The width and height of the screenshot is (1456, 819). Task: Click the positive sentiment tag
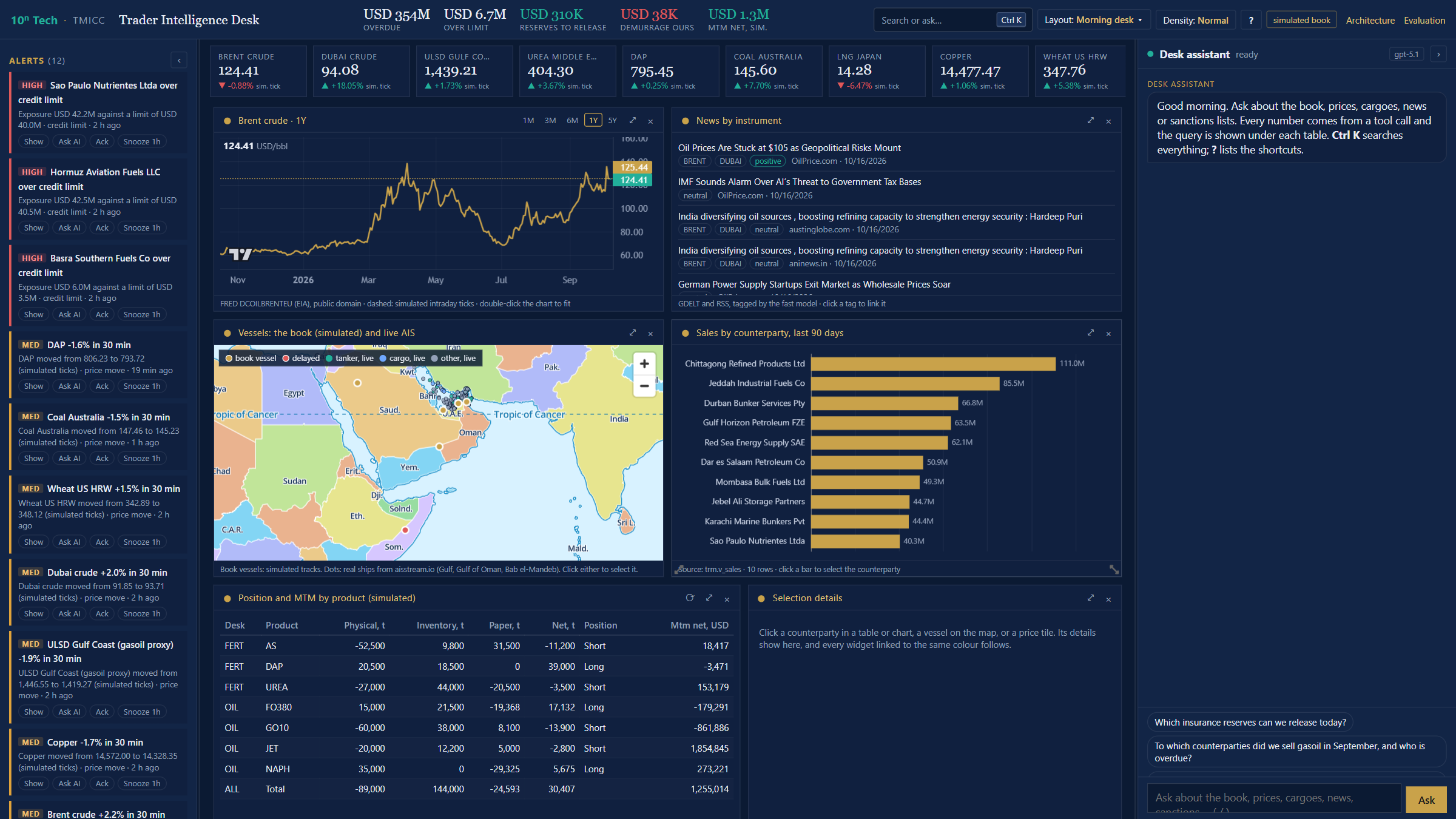click(767, 161)
